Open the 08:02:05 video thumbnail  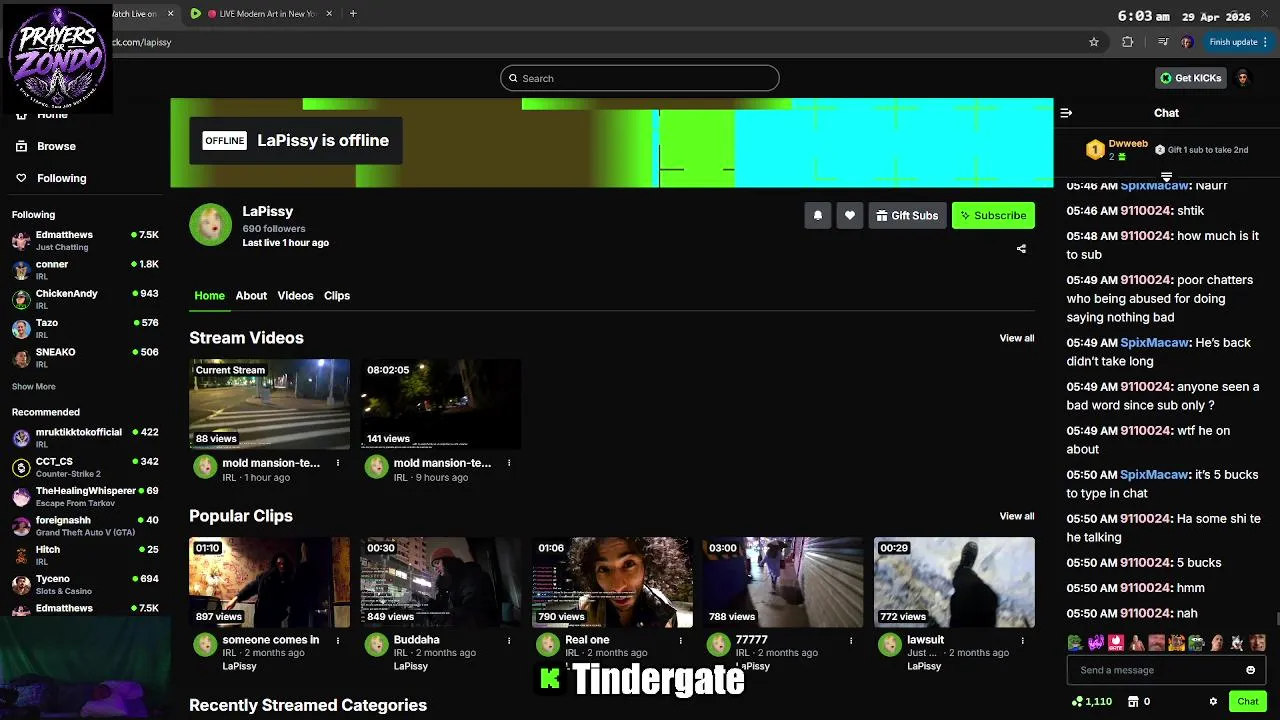(x=441, y=404)
